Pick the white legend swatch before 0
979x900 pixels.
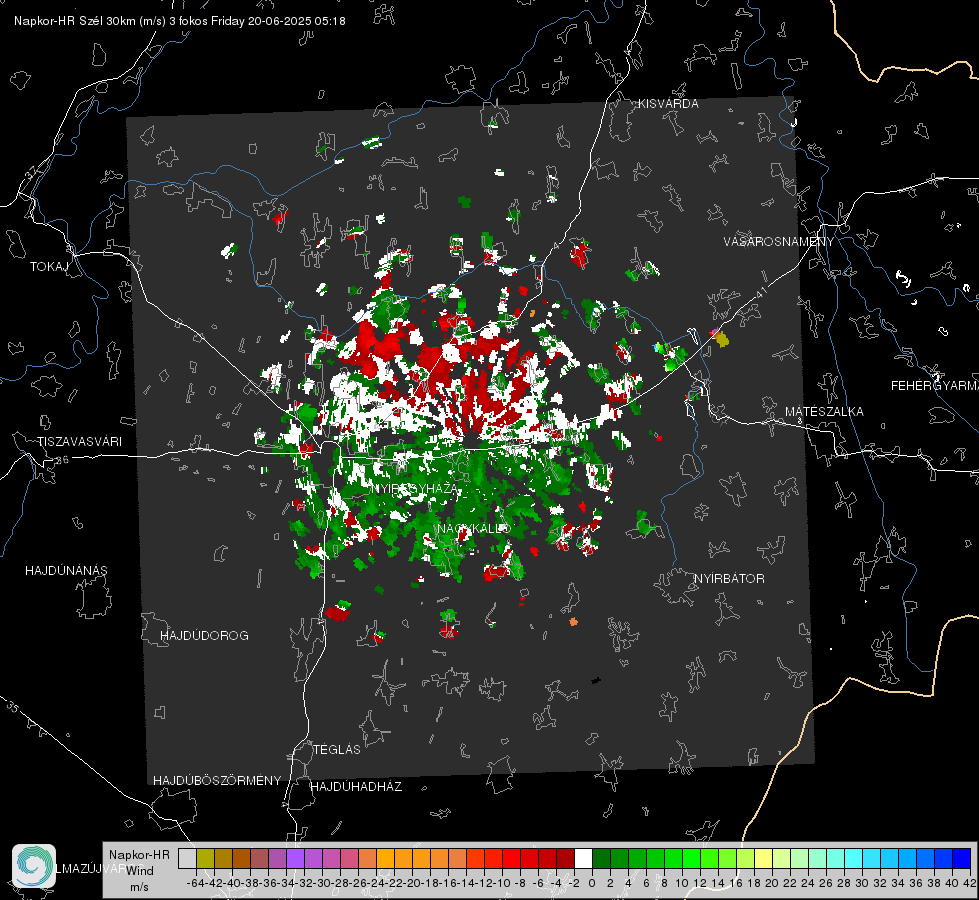tap(583, 858)
